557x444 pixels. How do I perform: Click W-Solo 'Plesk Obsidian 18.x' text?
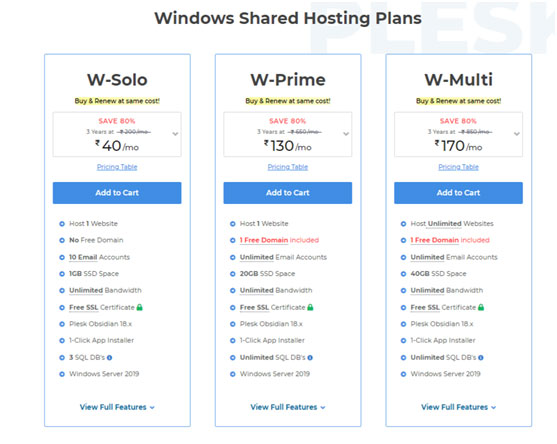coord(101,324)
